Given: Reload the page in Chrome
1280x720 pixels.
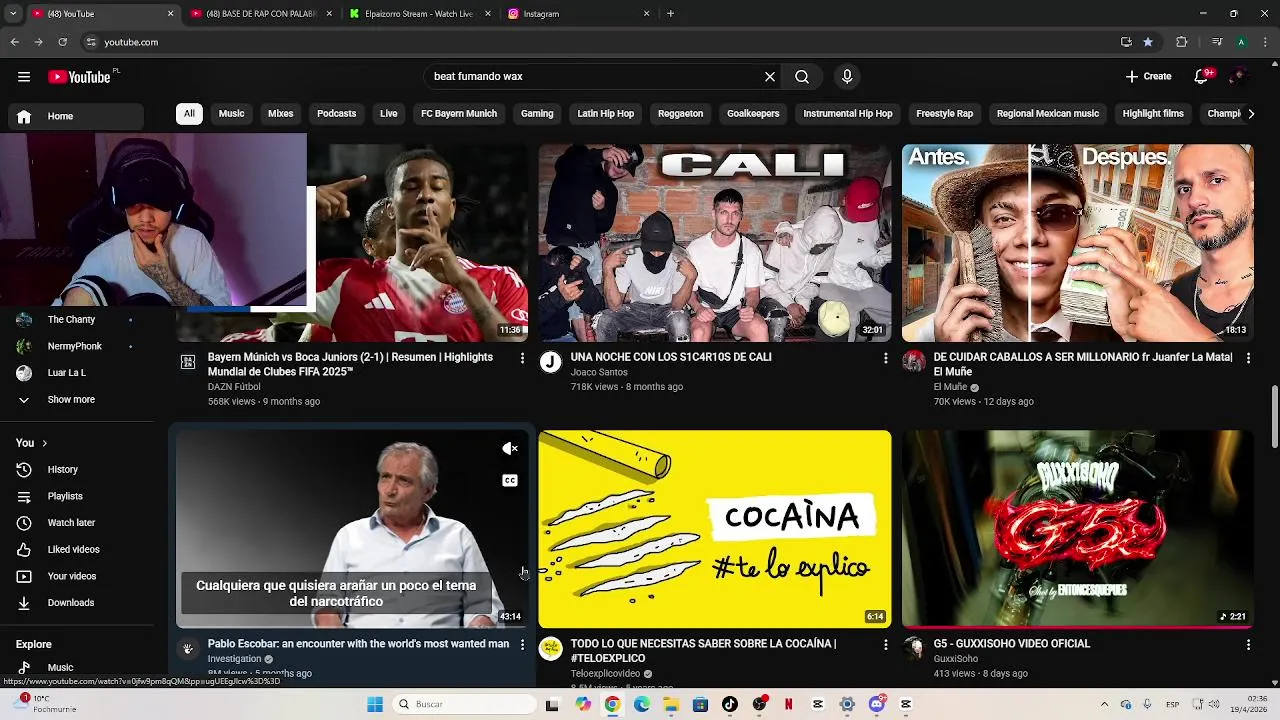Looking at the screenshot, I should pyautogui.click(x=62, y=42).
